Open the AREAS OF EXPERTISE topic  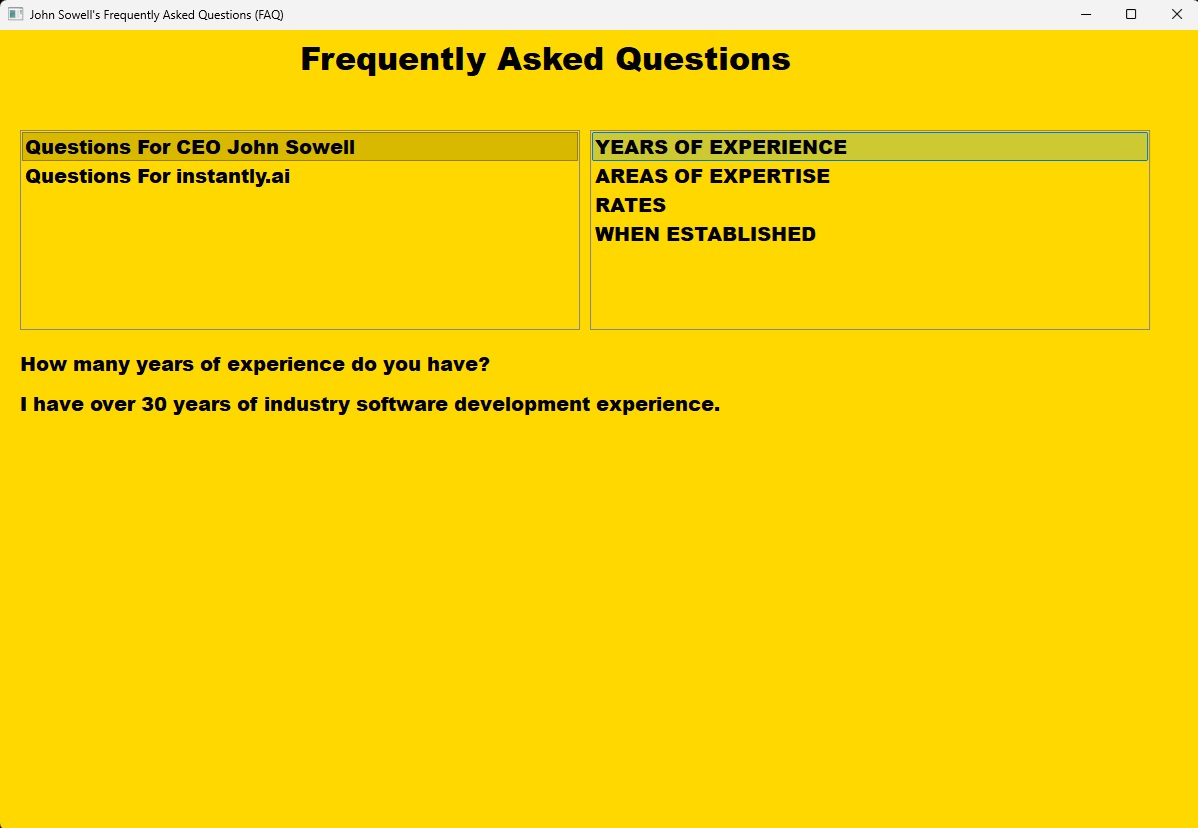point(712,177)
